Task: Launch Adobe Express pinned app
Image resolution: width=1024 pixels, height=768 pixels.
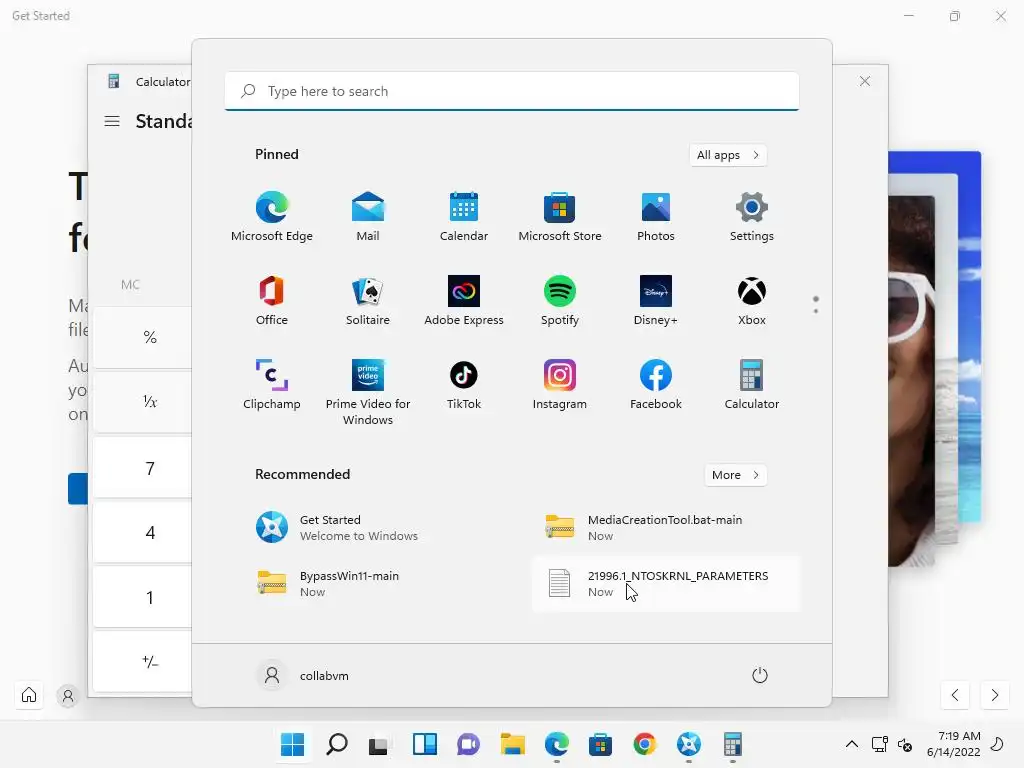Action: coord(464,301)
